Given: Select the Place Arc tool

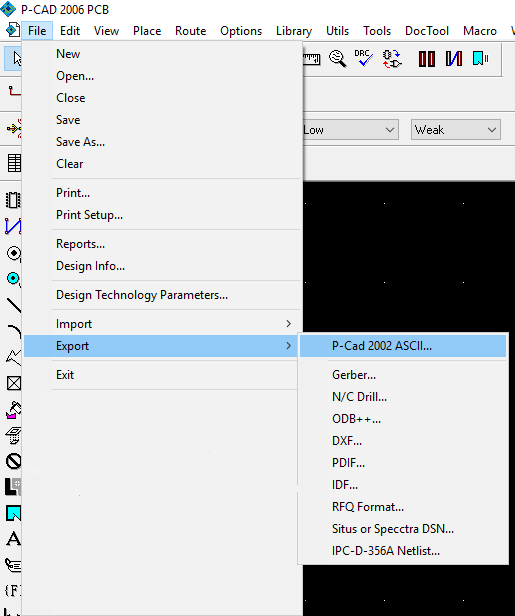Looking at the screenshot, I should coord(14,332).
